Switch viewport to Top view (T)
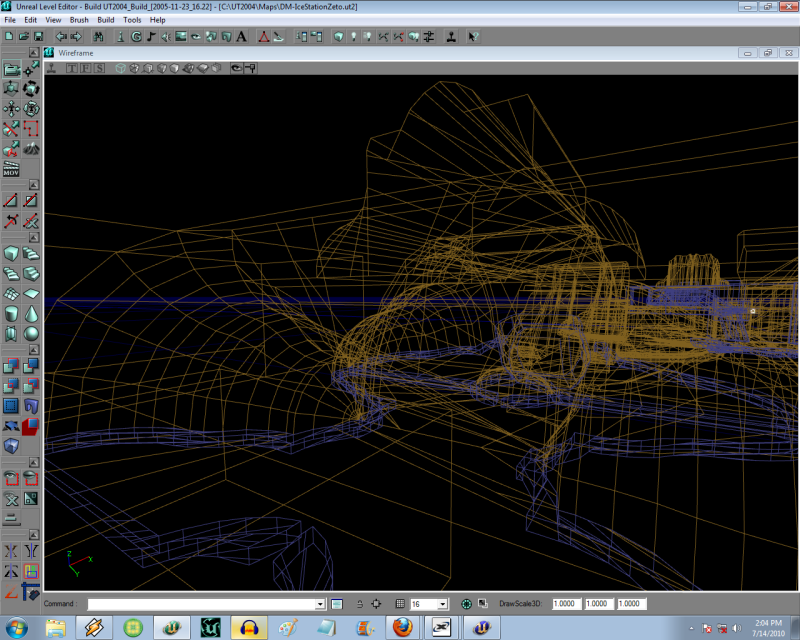Image resolution: width=800 pixels, height=640 pixels. tap(72, 68)
